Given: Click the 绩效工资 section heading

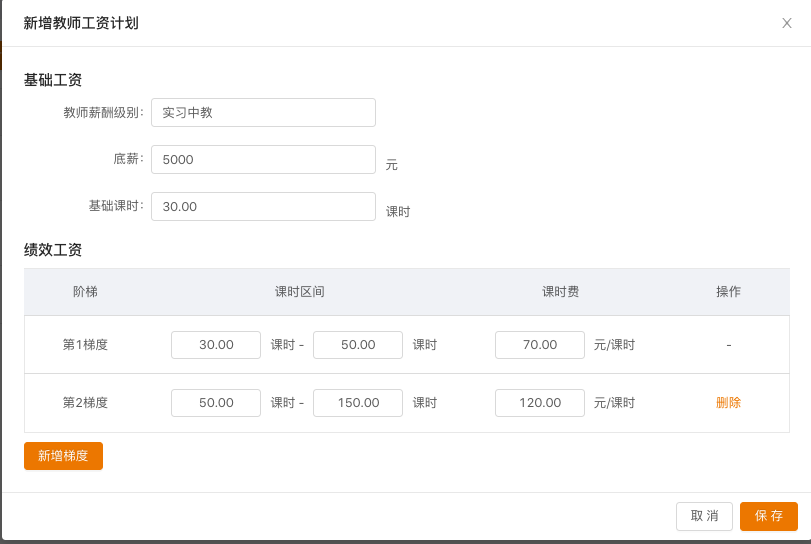Looking at the screenshot, I should point(53,250).
